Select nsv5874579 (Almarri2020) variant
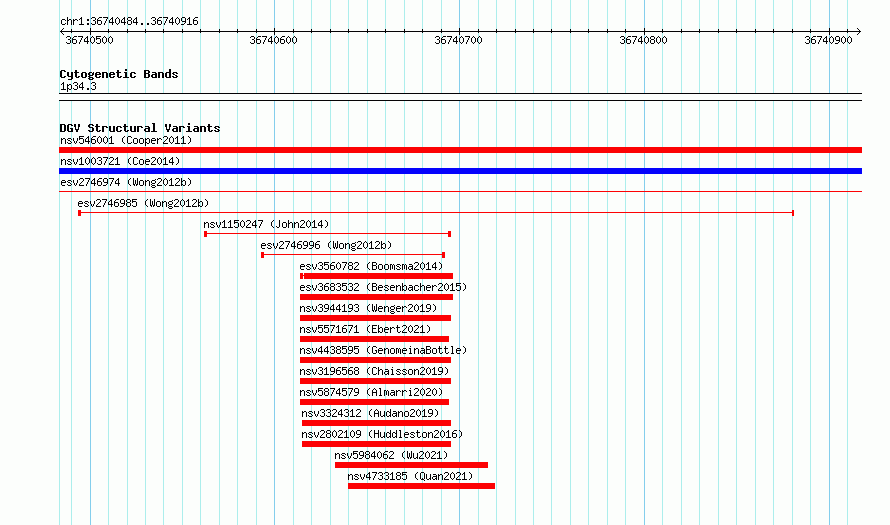This screenshot has height=525, width=890. [371, 392]
